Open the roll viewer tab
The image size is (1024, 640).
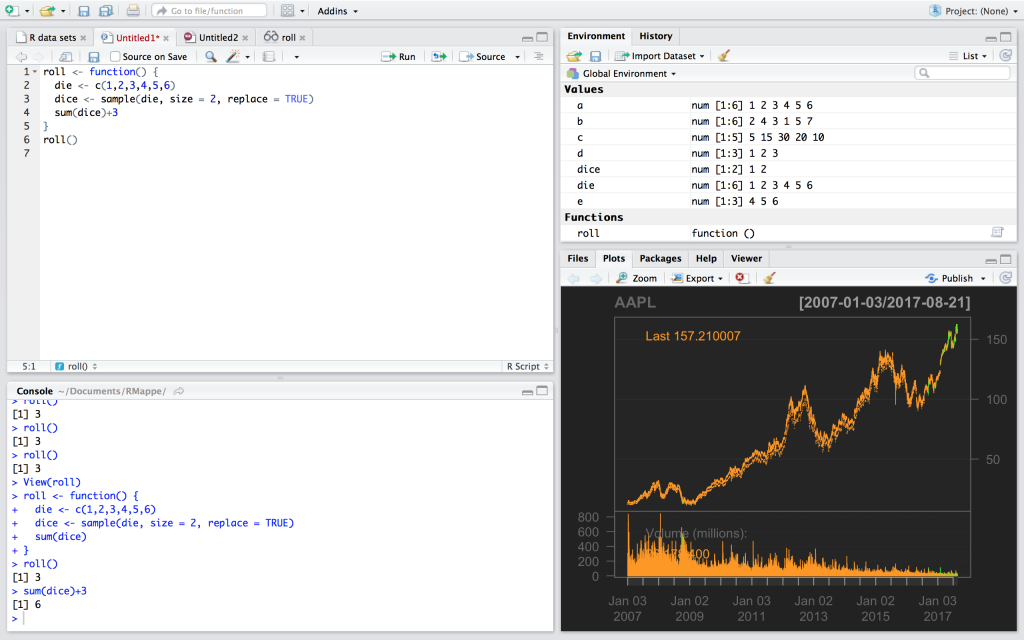click(x=289, y=38)
